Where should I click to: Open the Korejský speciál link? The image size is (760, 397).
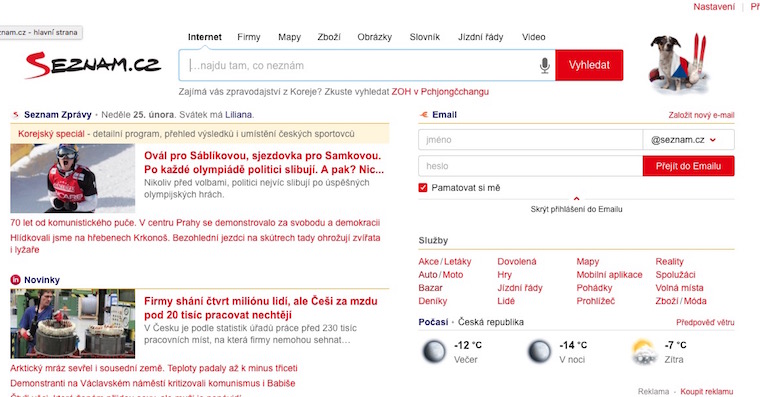pyautogui.click(x=51, y=134)
